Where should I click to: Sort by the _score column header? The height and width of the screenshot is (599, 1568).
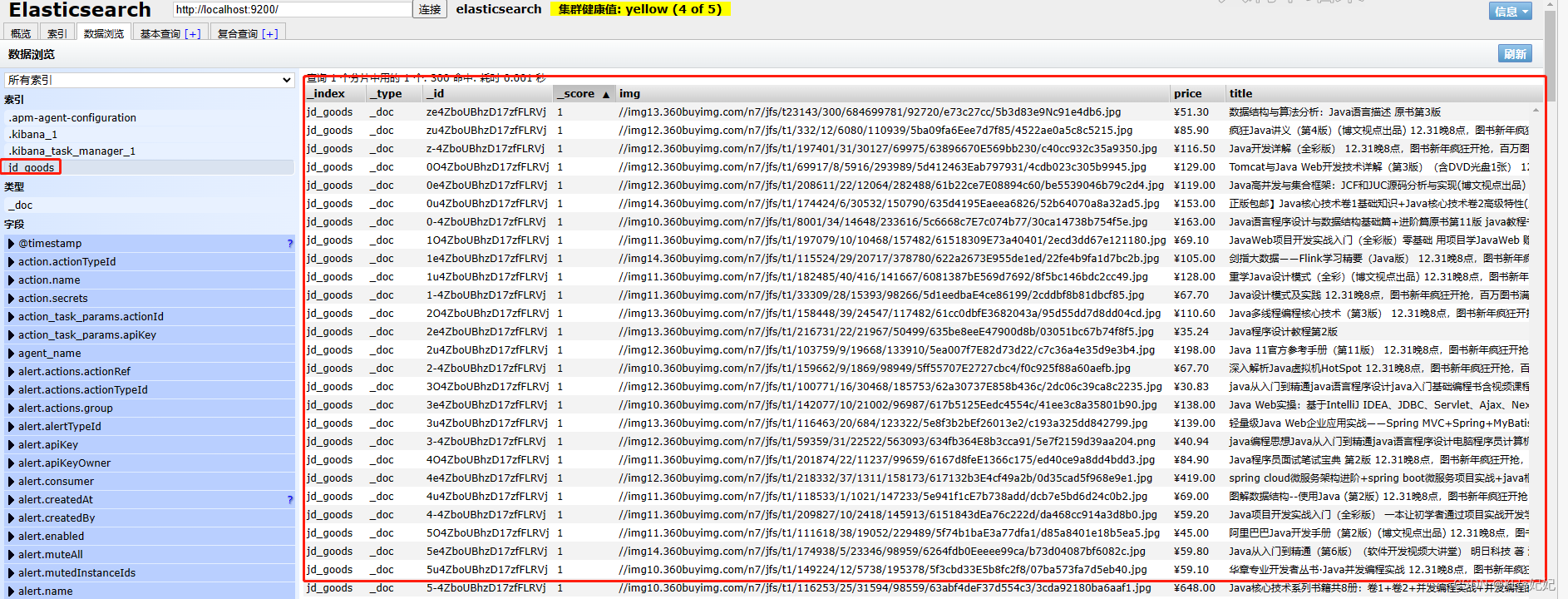(x=585, y=93)
